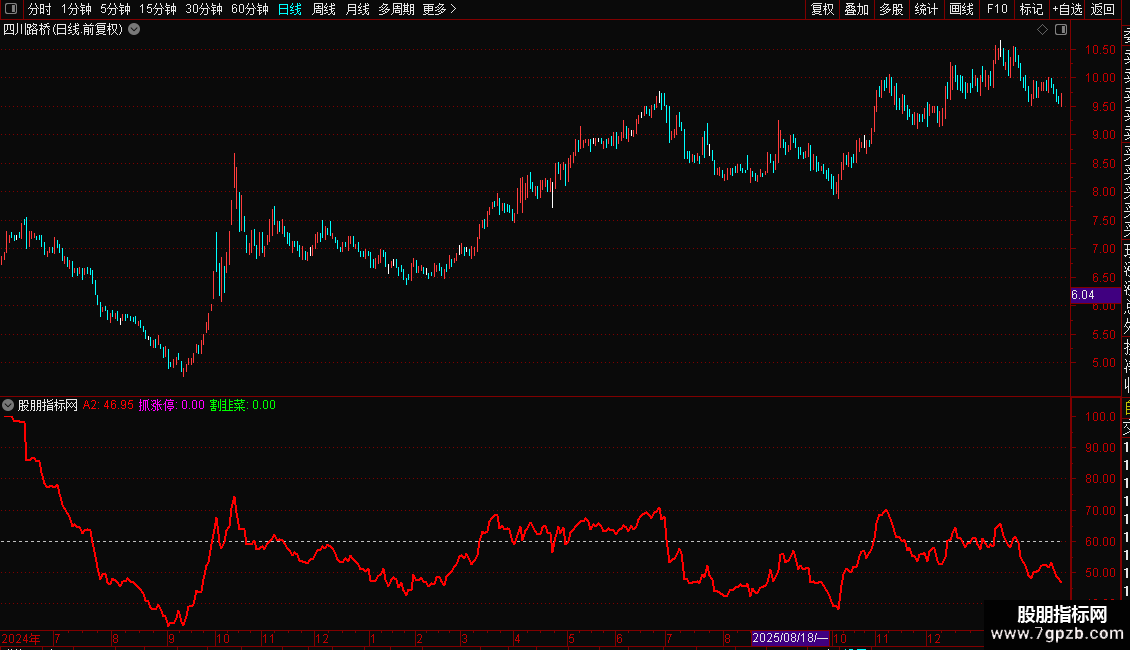Add stock with +自选 button

pos(1067,9)
